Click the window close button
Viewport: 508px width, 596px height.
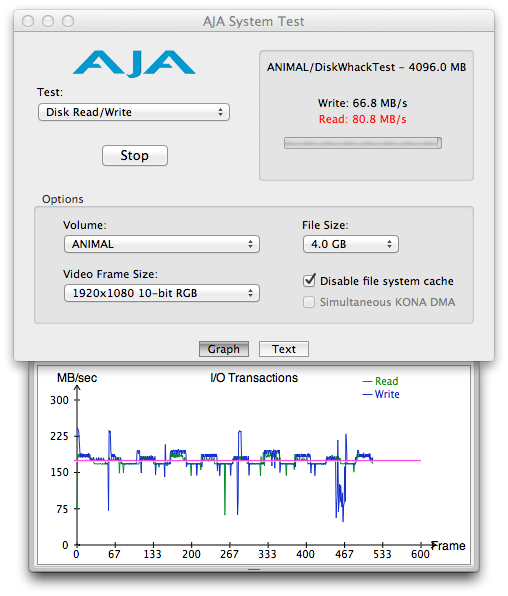point(28,21)
